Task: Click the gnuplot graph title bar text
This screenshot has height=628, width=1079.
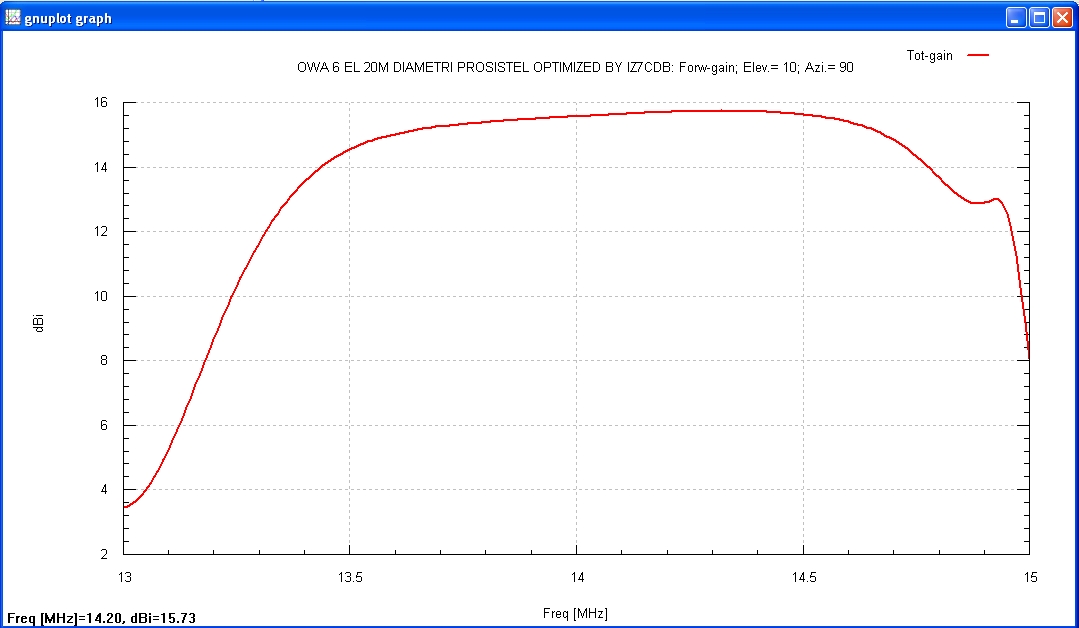Action: pyautogui.click(x=68, y=19)
